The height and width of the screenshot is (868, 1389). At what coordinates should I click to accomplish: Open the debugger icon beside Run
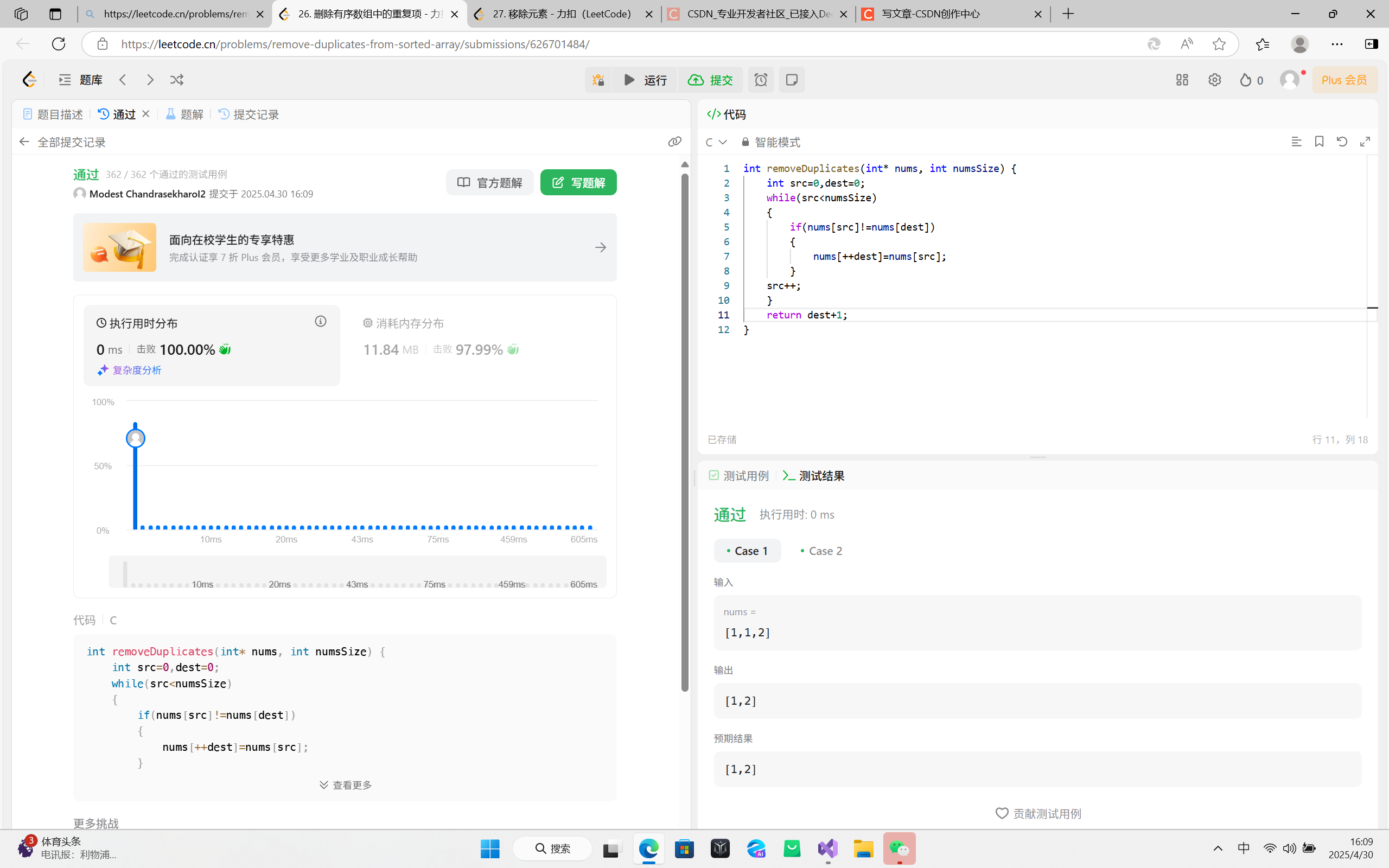(x=598, y=80)
